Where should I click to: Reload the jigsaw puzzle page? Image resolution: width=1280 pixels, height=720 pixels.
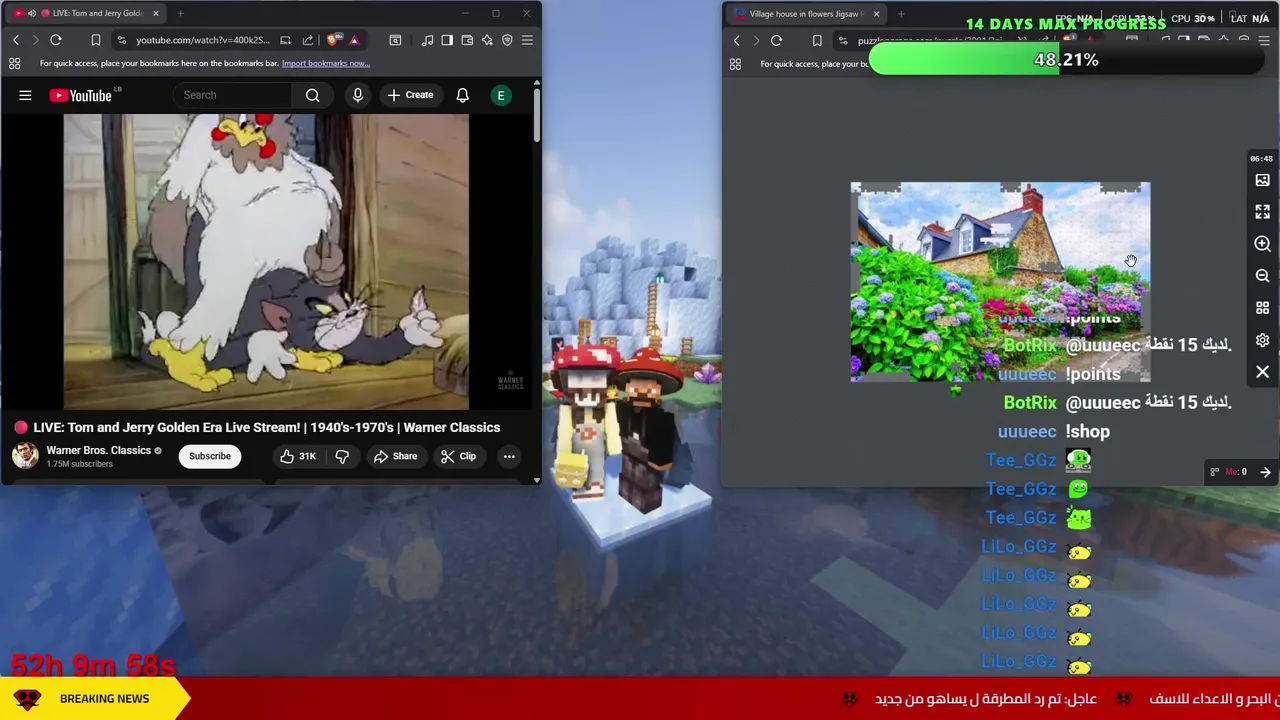click(x=776, y=41)
